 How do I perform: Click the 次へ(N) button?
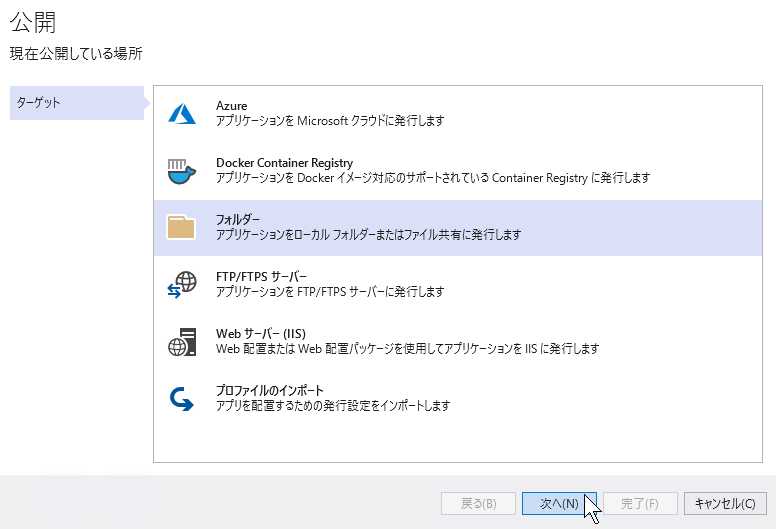click(x=559, y=504)
